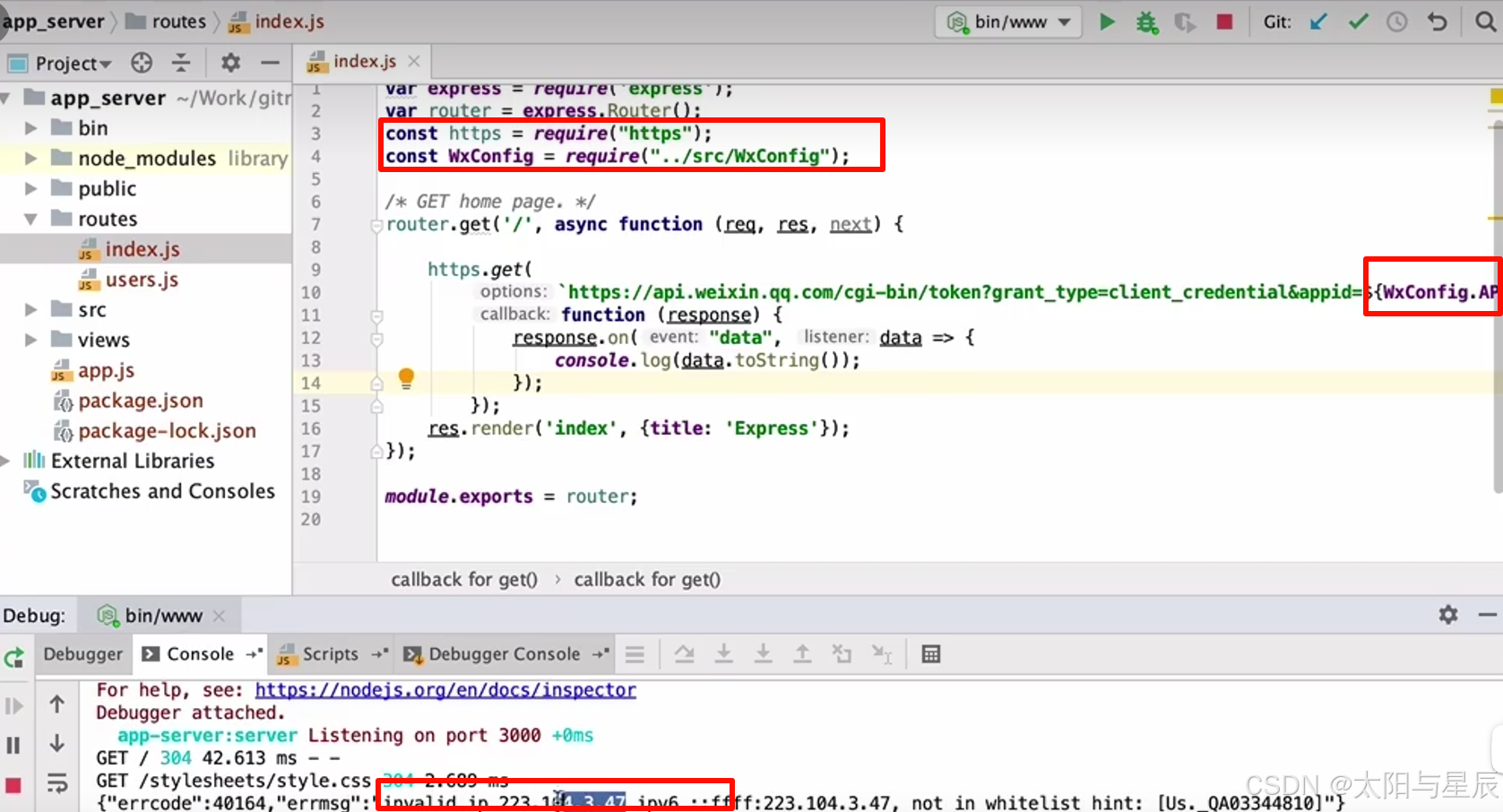Rerun bin/www in Debug panel
Screen dimensions: 1503x812
(x=13, y=660)
